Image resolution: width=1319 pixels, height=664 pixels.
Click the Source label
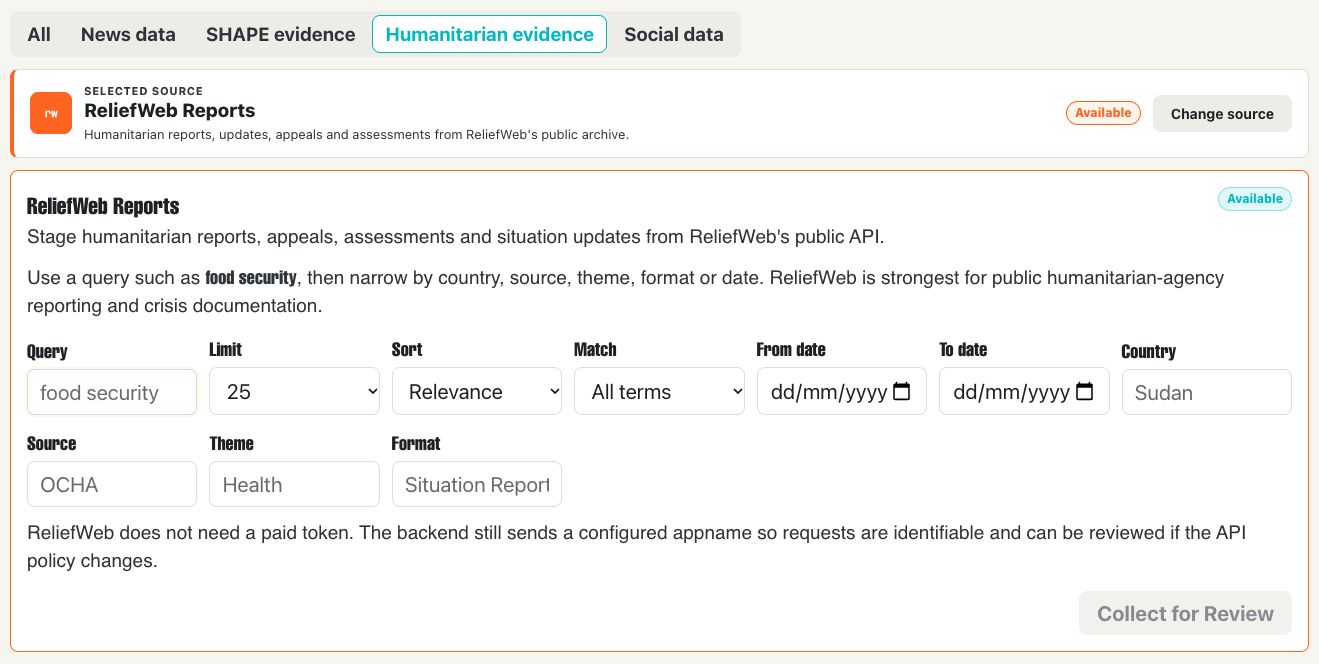click(52, 444)
